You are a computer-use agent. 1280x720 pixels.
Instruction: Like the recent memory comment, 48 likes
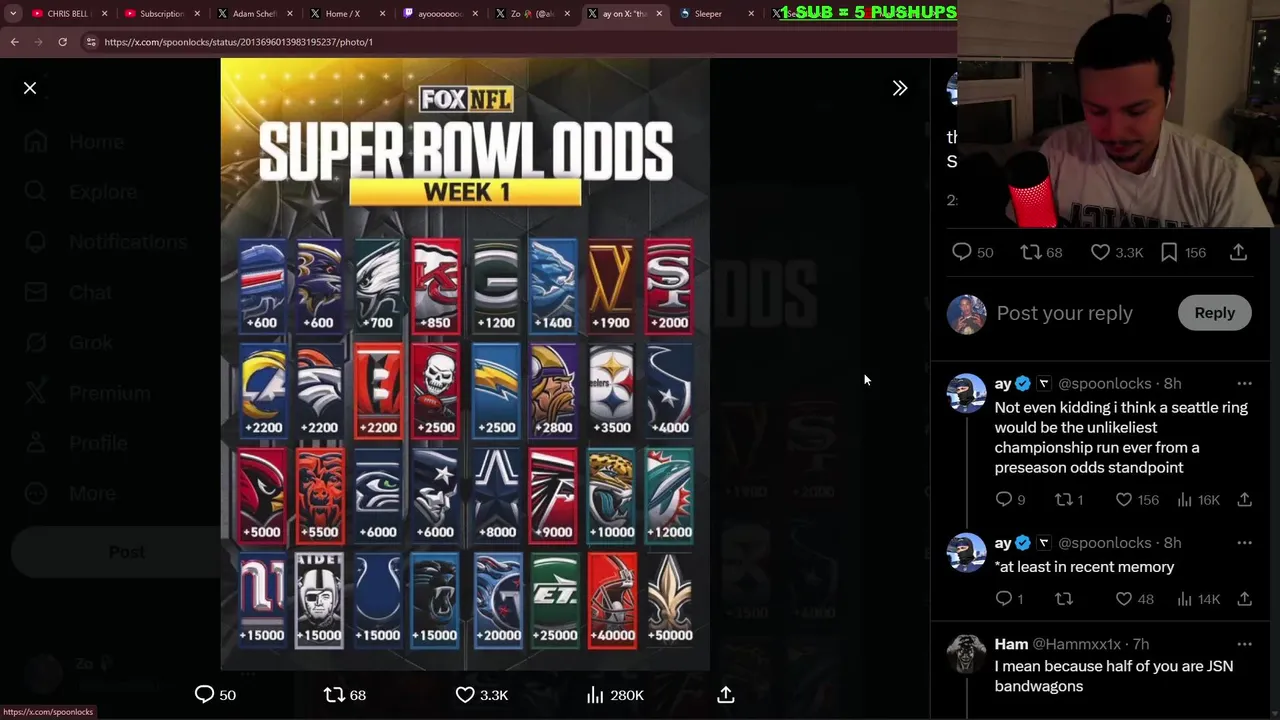pyautogui.click(x=1134, y=598)
